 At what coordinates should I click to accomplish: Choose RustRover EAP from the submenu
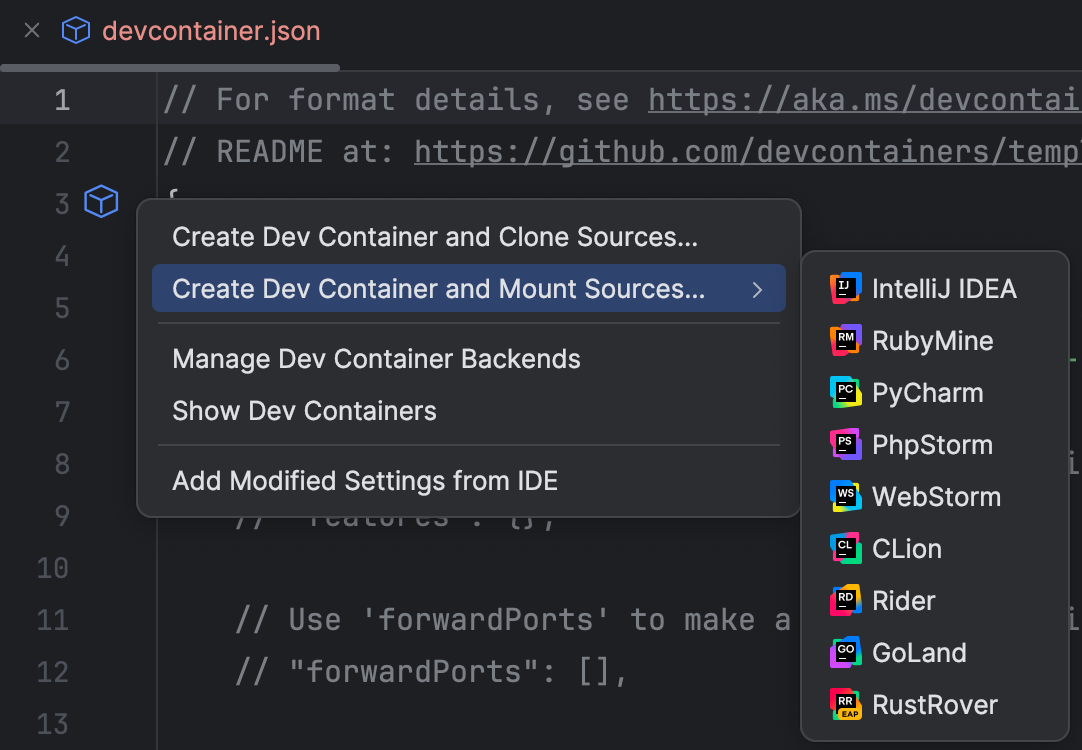tap(935, 704)
